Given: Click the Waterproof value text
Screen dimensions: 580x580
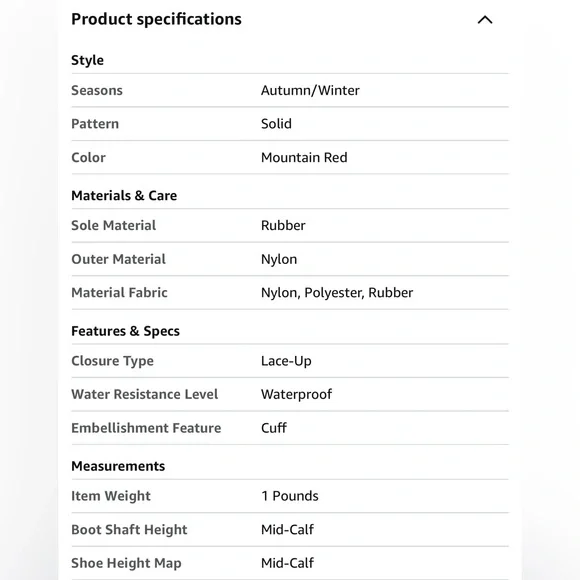Looking at the screenshot, I should tap(296, 394).
